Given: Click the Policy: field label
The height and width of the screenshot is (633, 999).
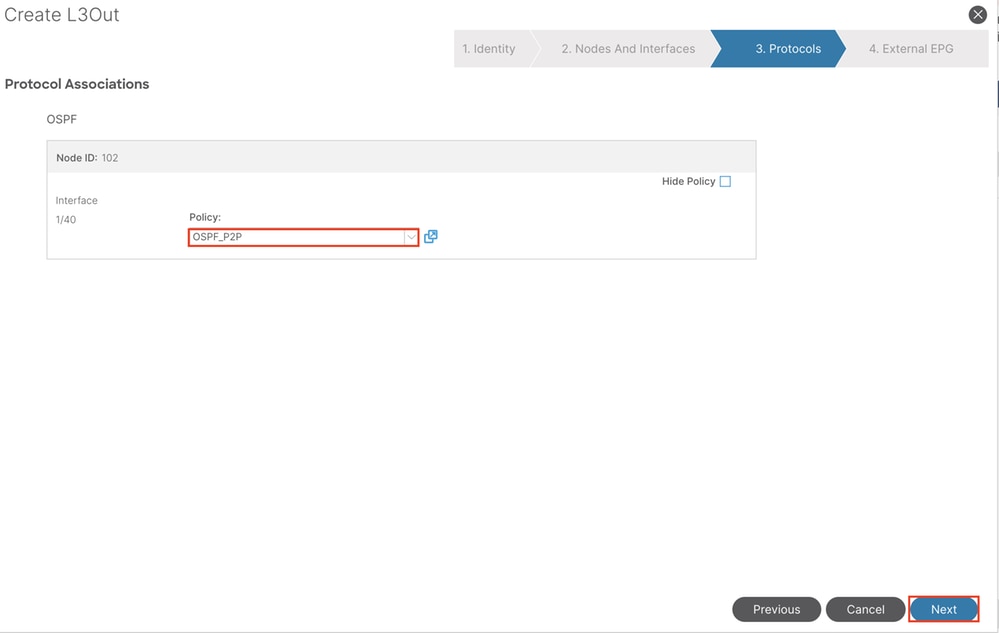Looking at the screenshot, I should point(205,217).
